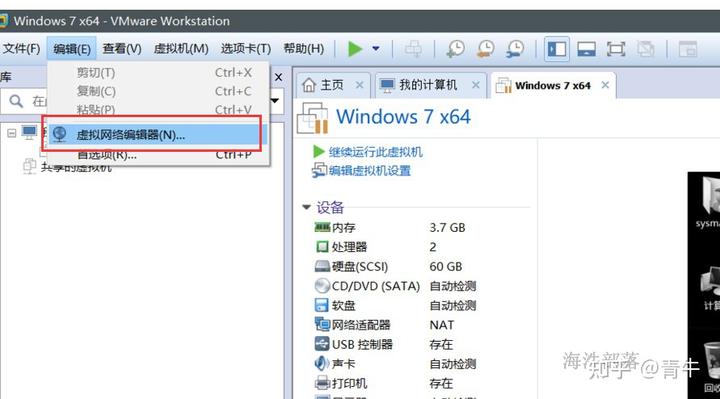Click the 硬盘(SCSI) disk icon
The image size is (720, 399).
tap(322, 266)
